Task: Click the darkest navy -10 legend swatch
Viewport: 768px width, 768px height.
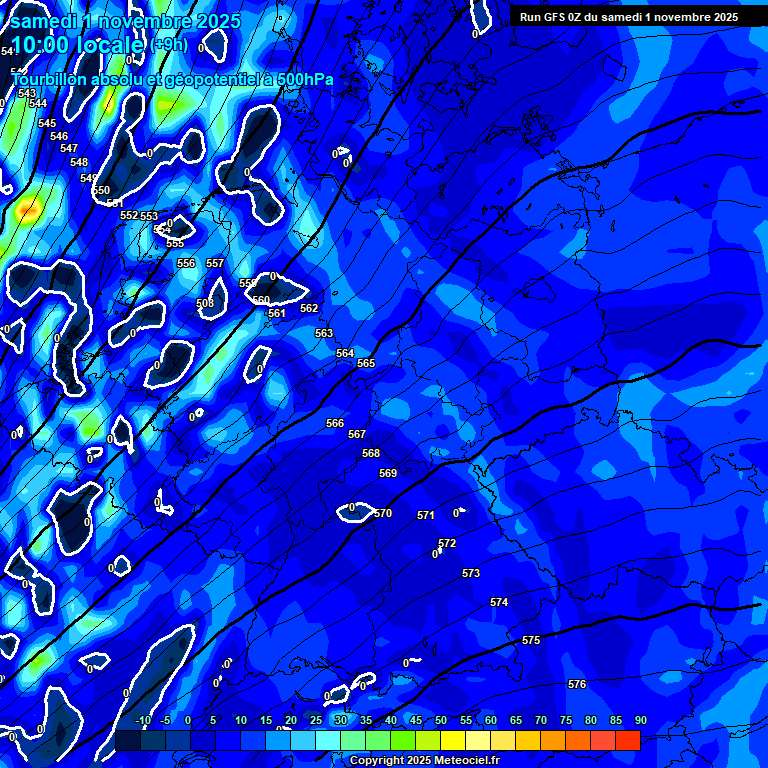Action: (x=128, y=741)
